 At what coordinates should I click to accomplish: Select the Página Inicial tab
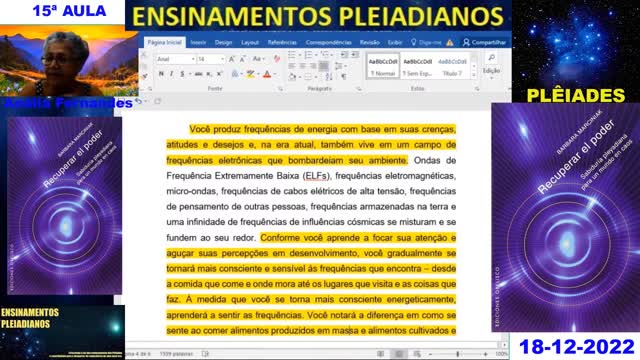point(164,42)
